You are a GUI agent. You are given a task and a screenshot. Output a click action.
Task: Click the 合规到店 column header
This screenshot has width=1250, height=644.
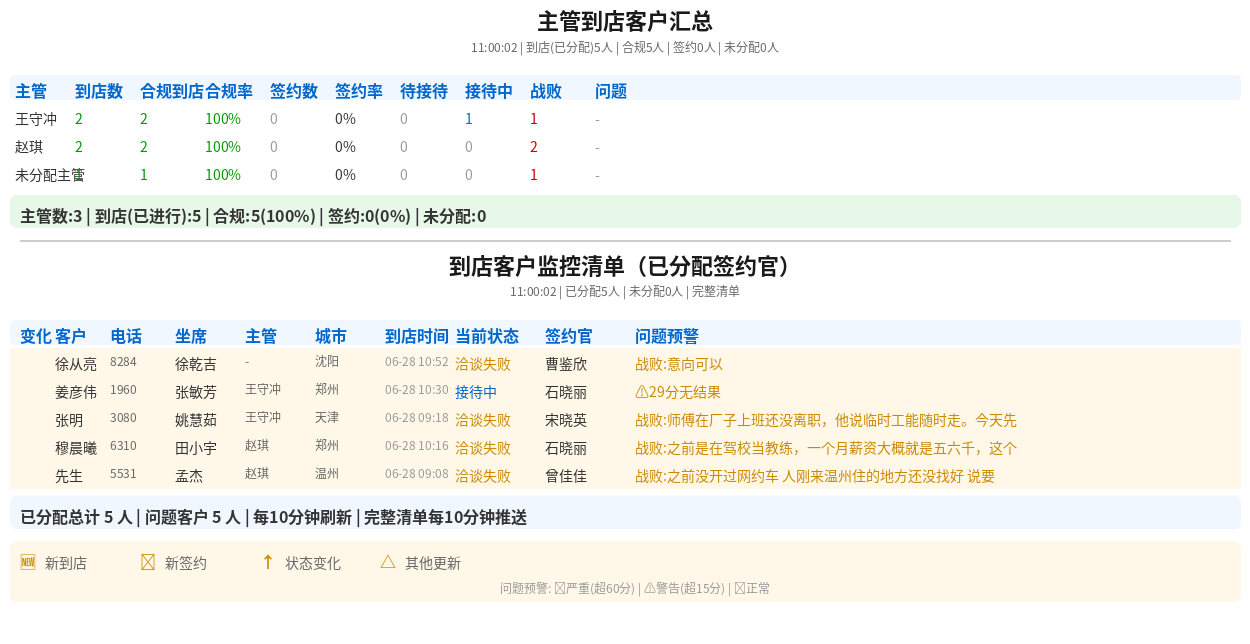tap(172, 91)
